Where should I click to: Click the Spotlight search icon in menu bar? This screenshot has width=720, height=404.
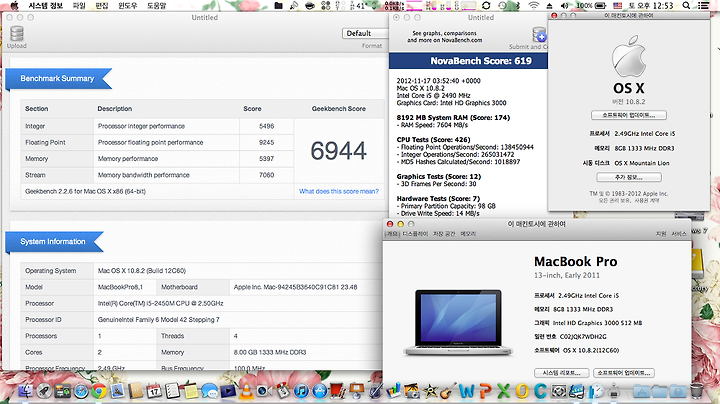pos(686,6)
